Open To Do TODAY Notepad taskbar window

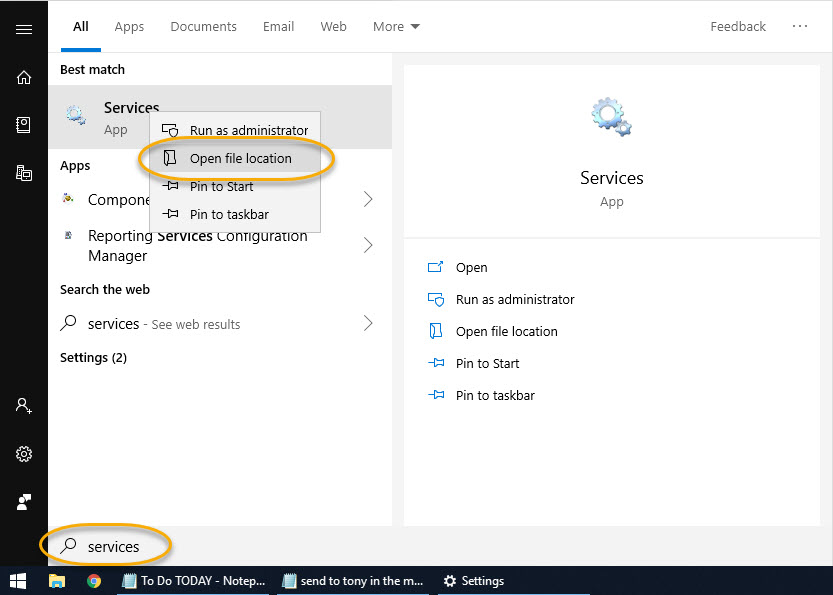194,581
